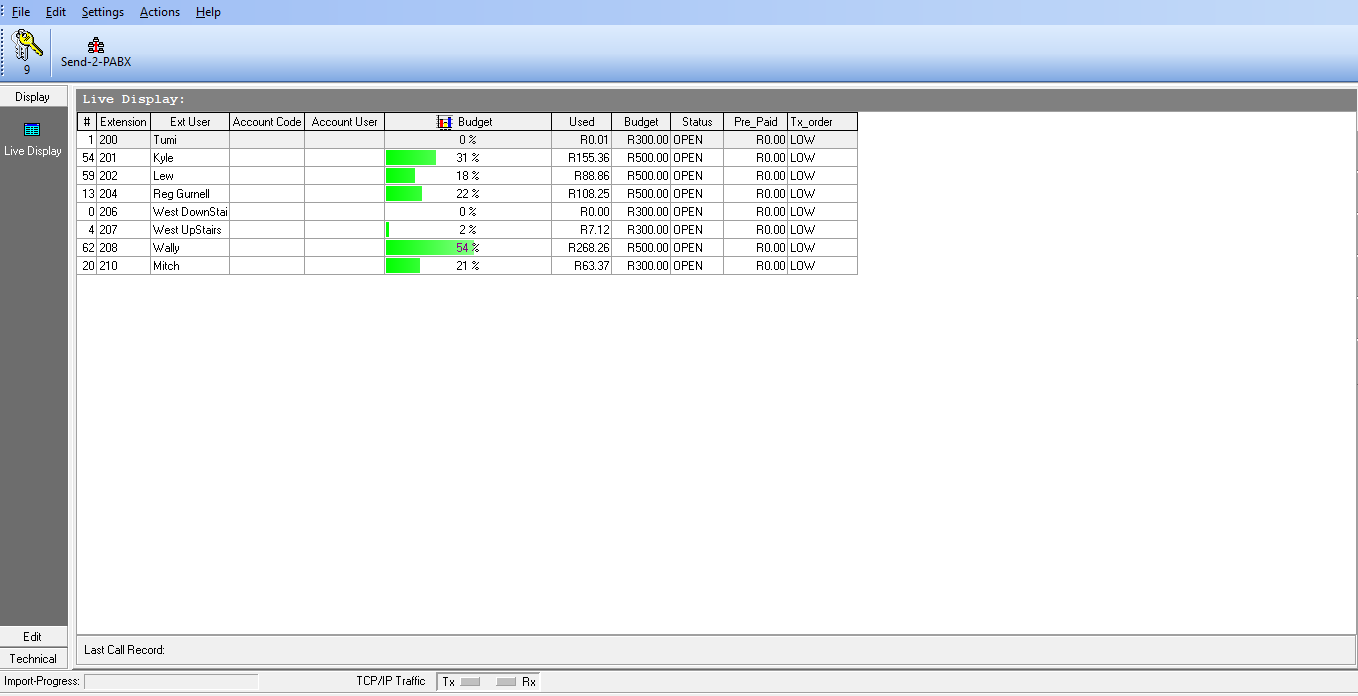Click the Status column header

pyautogui.click(x=696, y=122)
